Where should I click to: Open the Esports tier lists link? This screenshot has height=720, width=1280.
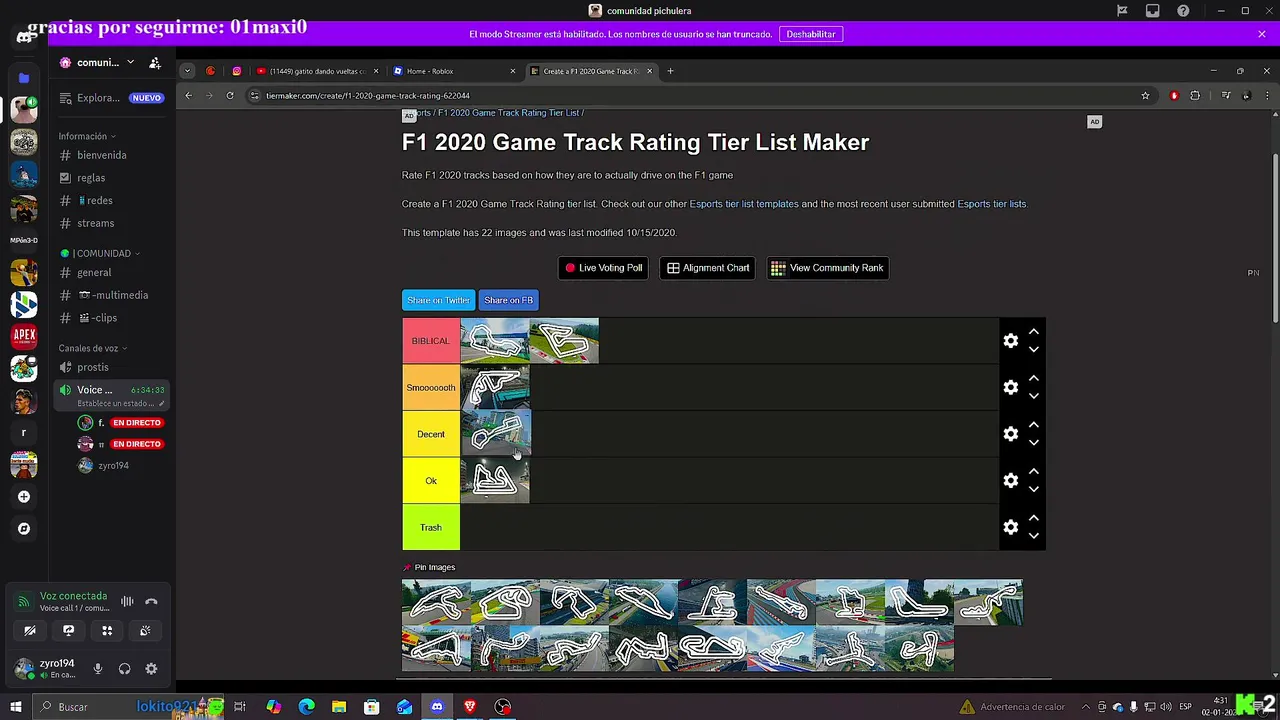coord(992,204)
